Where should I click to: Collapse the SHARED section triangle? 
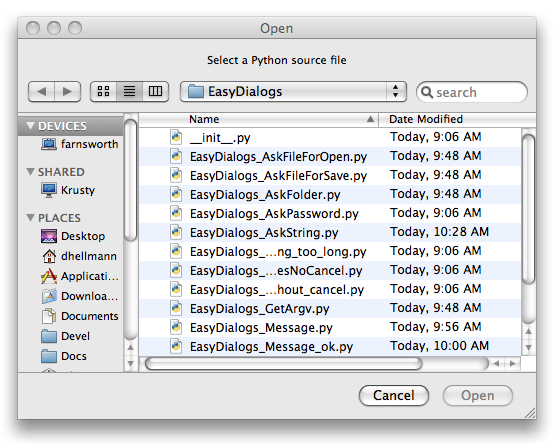pyautogui.click(x=31, y=172)
